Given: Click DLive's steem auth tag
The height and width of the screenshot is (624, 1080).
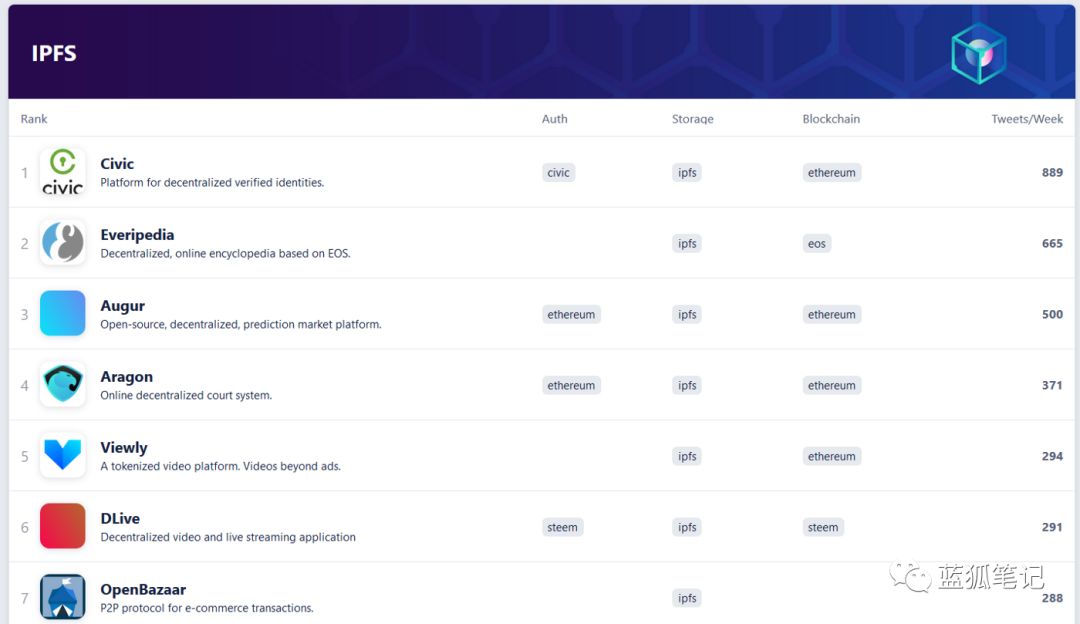Looking at the screenshot, I should pos(562,527).
